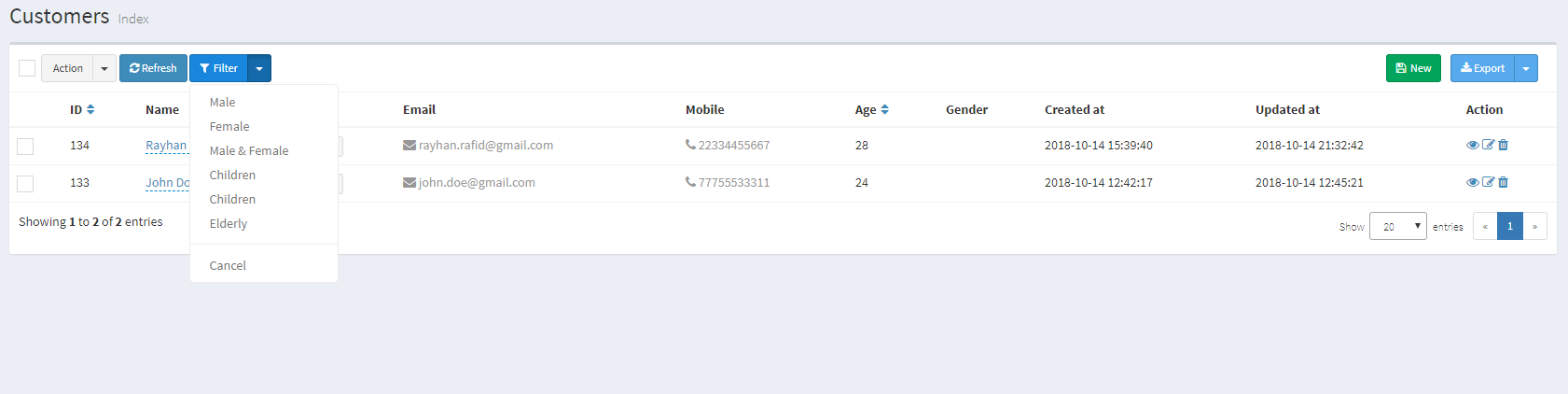Image resolution: width=1568 pixels, height=394 pixels.
Task: Delete customer 134 with trash icon
Action: [1503, 145]
